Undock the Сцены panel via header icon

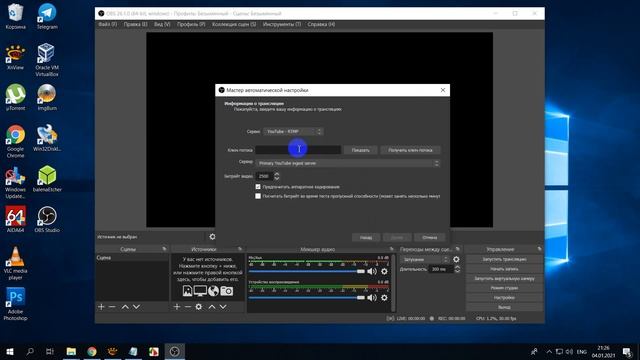point(164,249)
